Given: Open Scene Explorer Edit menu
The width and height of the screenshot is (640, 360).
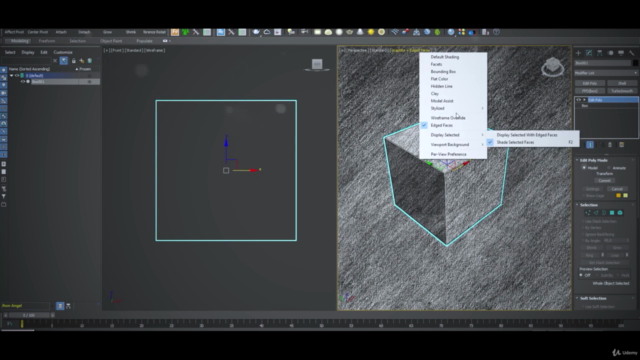Looking at the screenshot, I should pyautogui.click(x=44, y=52).
